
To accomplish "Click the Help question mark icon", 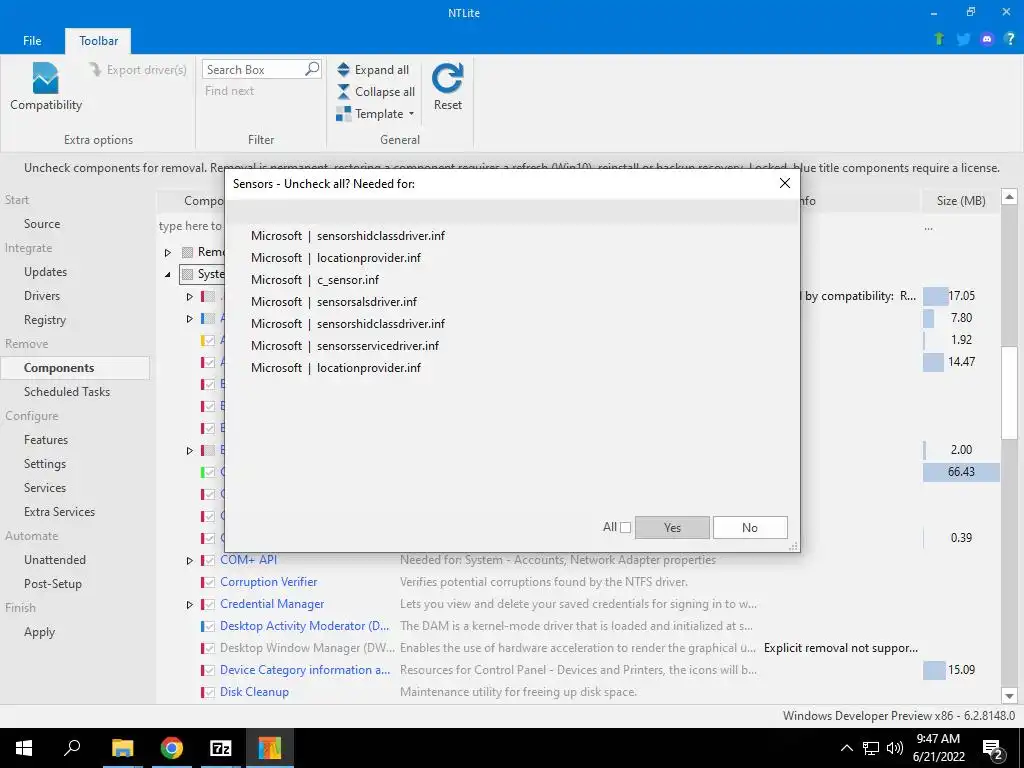I will point(1010,39).
